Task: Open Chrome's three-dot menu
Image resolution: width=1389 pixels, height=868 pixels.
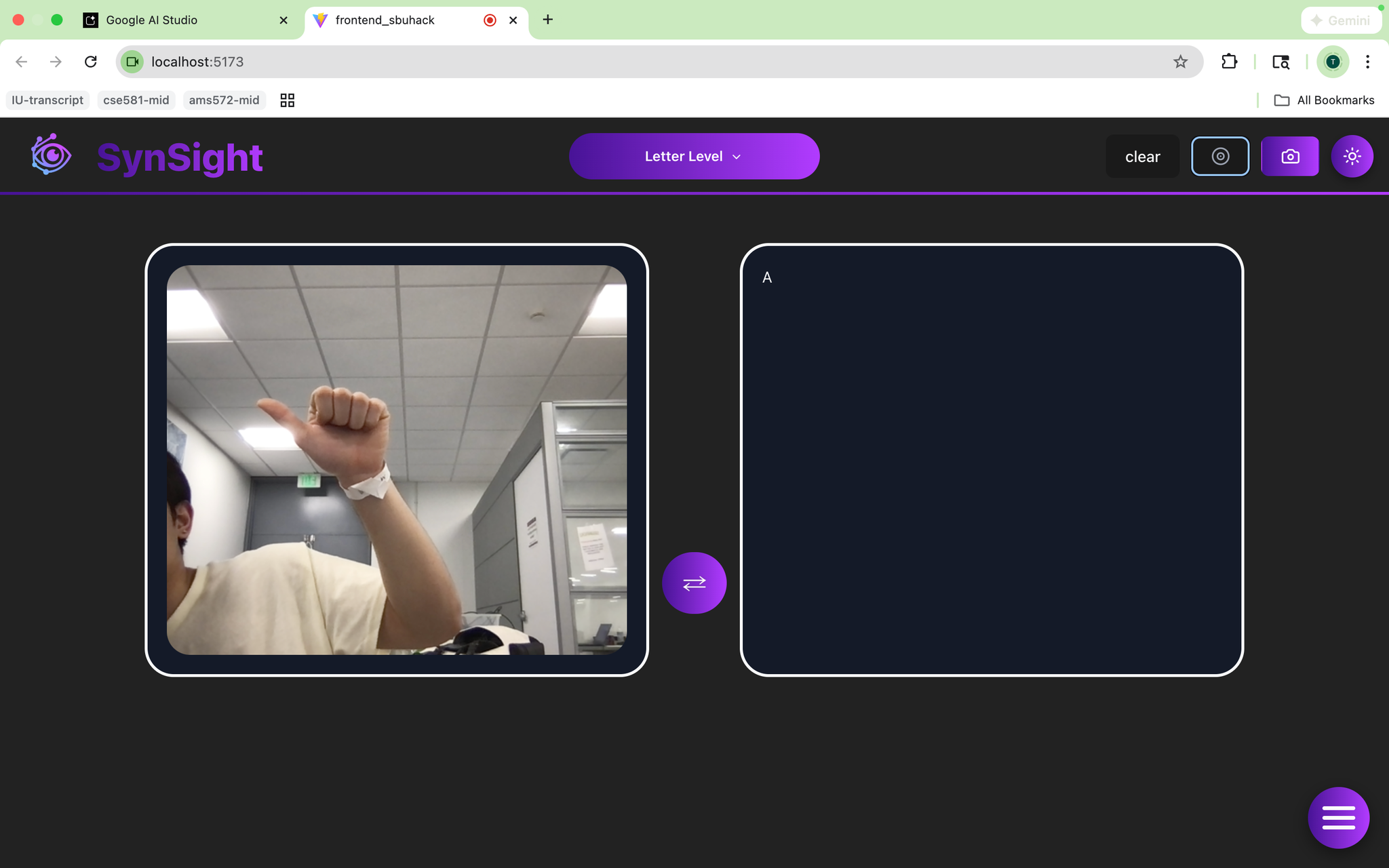Action: tap(1367, 62)
